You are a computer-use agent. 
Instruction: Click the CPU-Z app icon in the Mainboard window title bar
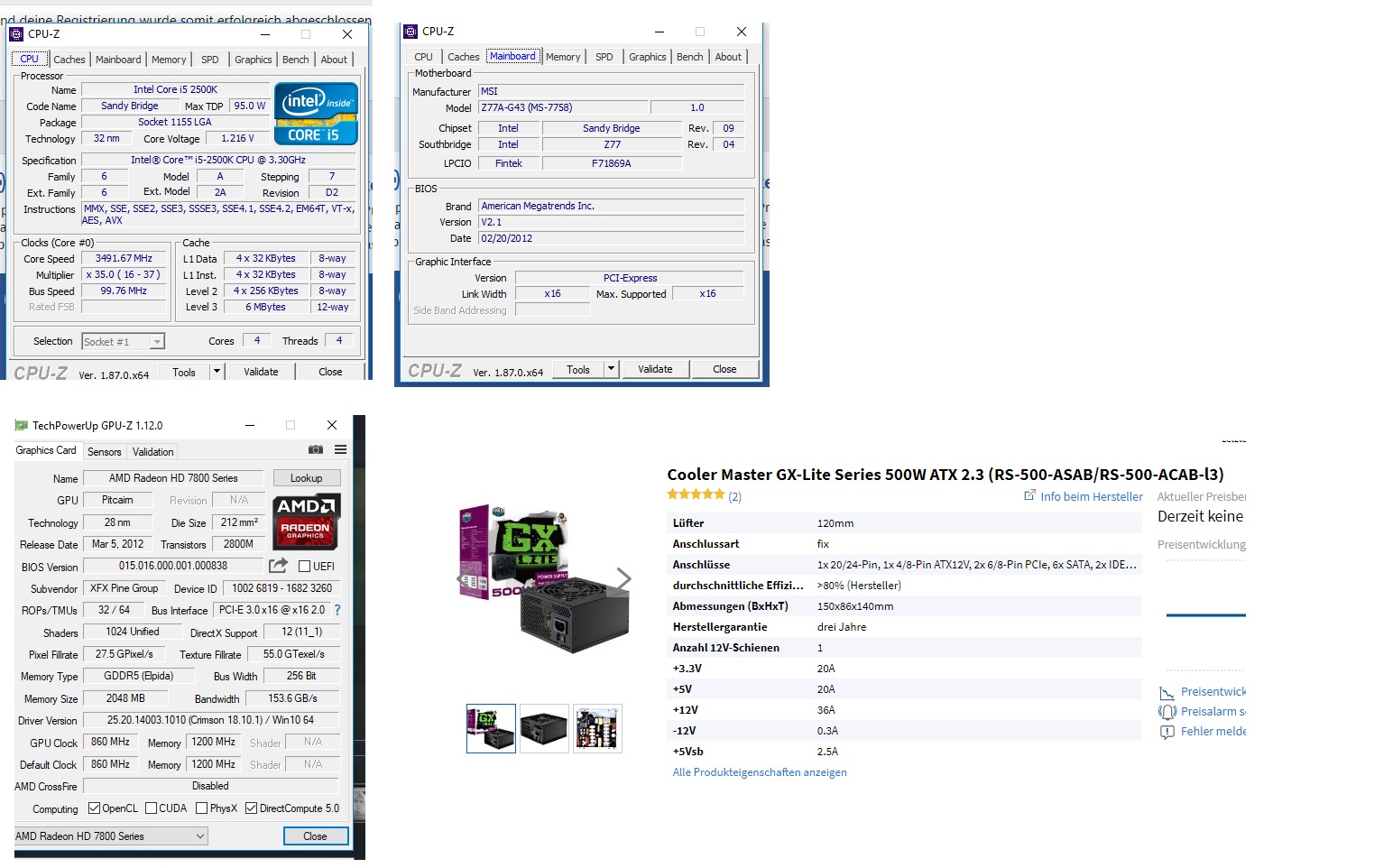point(410,31)
